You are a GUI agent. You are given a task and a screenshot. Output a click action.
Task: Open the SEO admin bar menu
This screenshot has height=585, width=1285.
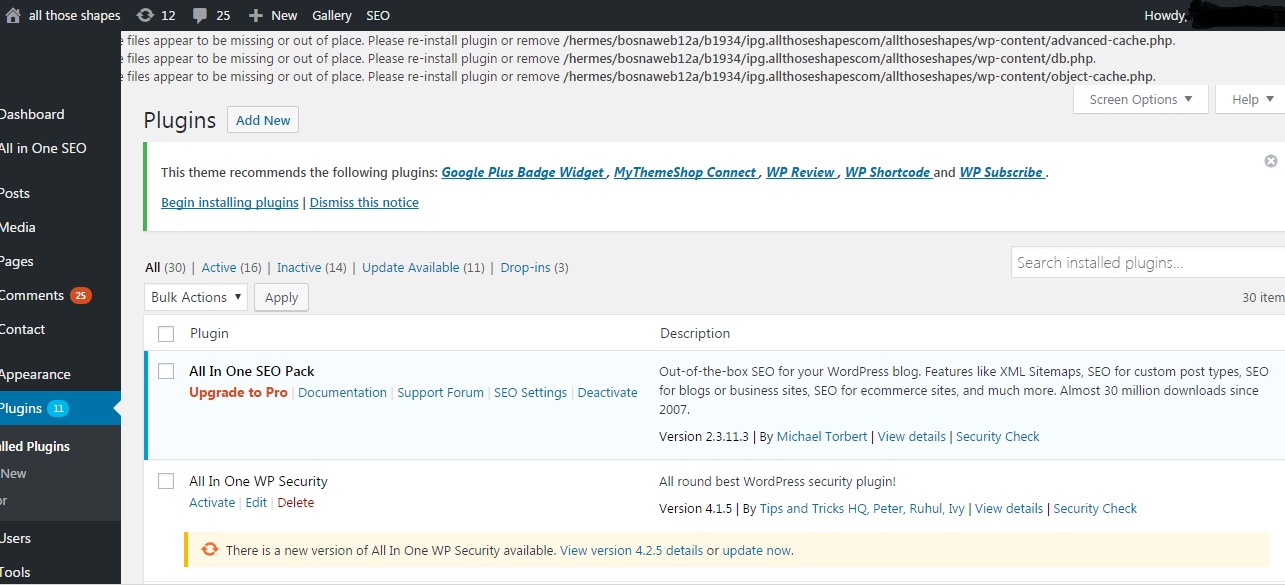point(378,15)
